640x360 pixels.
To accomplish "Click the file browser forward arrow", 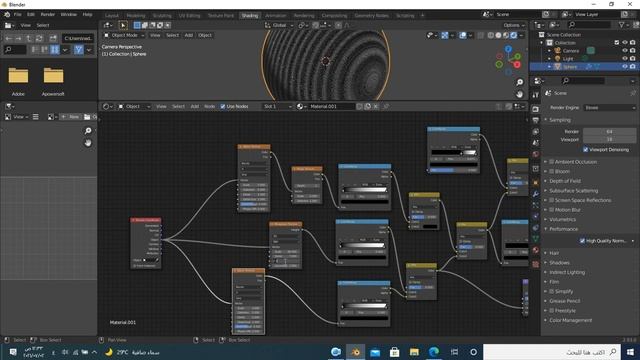I will coord(18,38).
